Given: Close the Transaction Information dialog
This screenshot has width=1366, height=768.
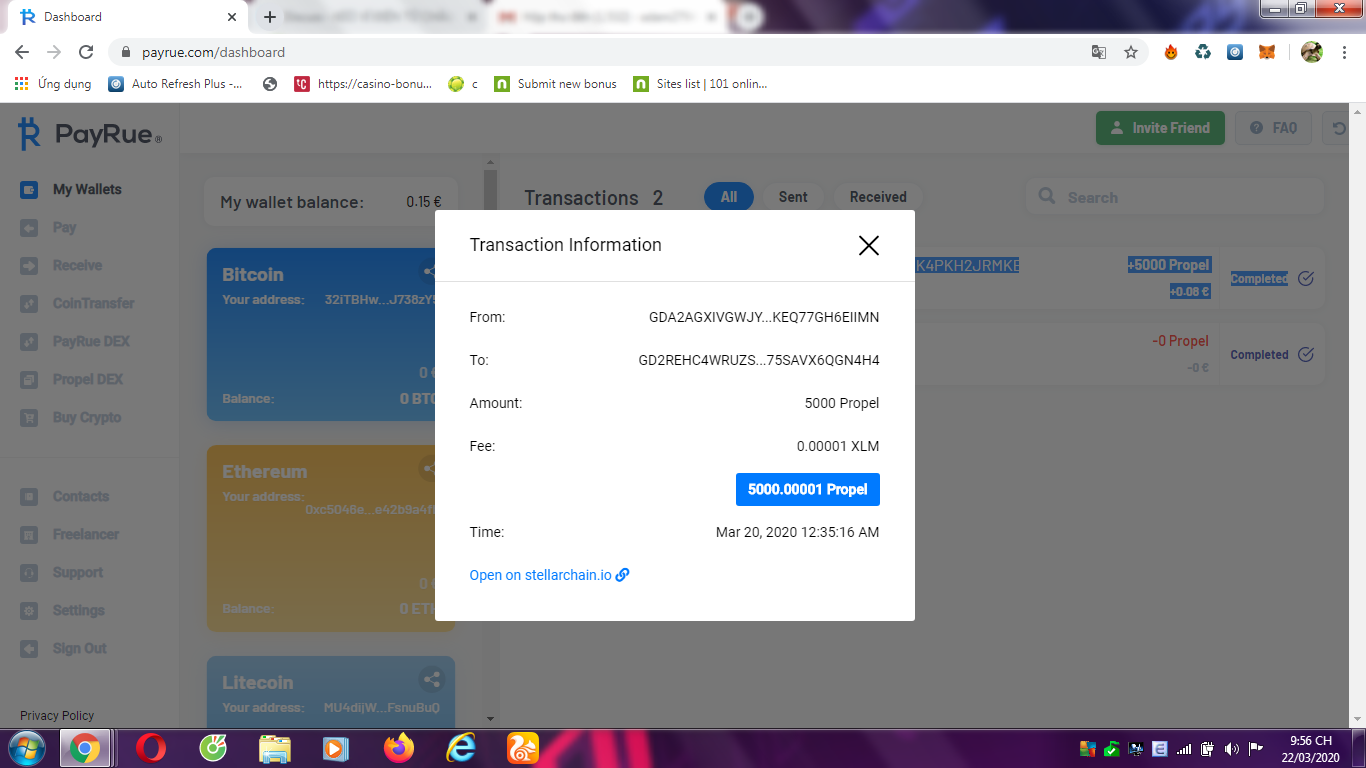Looking at the screenshot, I should (868, 245).
